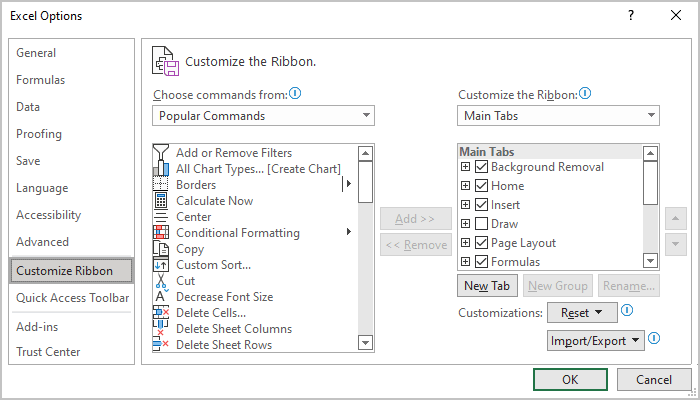Viewport: 700px width, 400px height.
Task: Click the All Chart Types chart icon
Action: (161, 169)
